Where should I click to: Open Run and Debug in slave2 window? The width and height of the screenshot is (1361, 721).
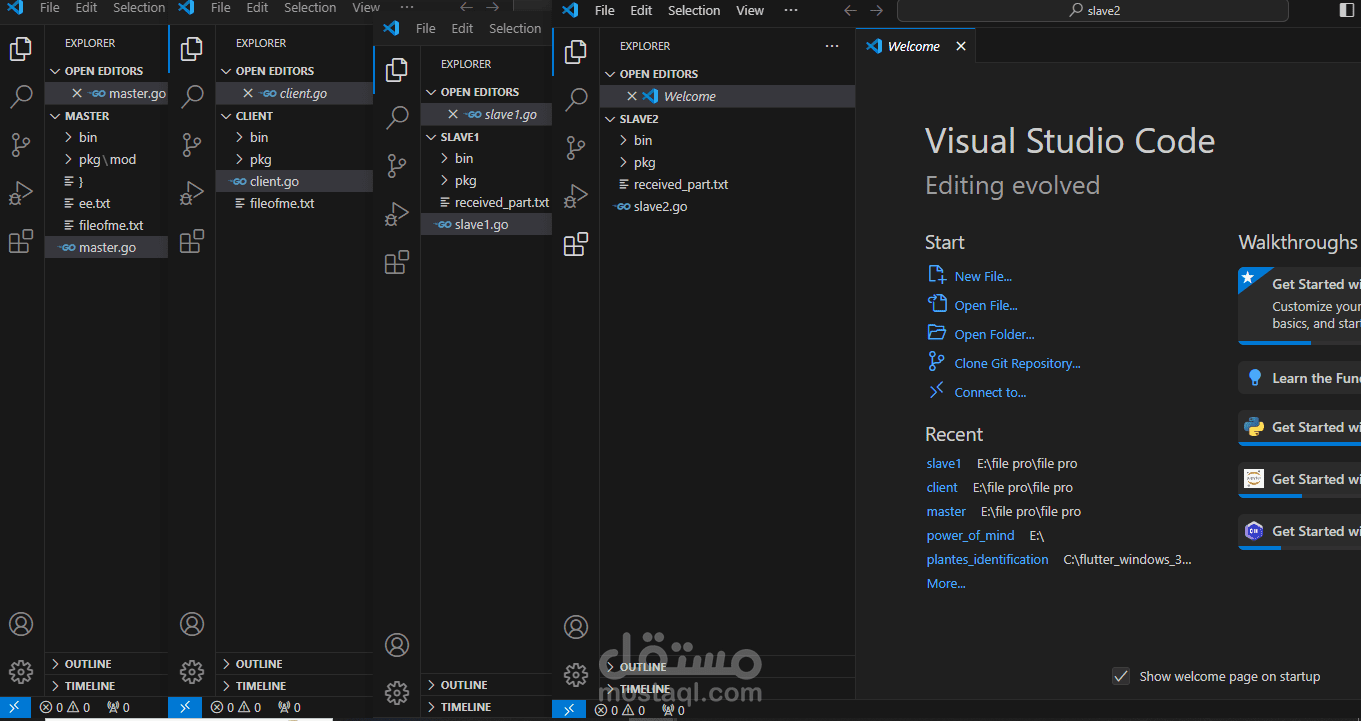coord(576,196)
